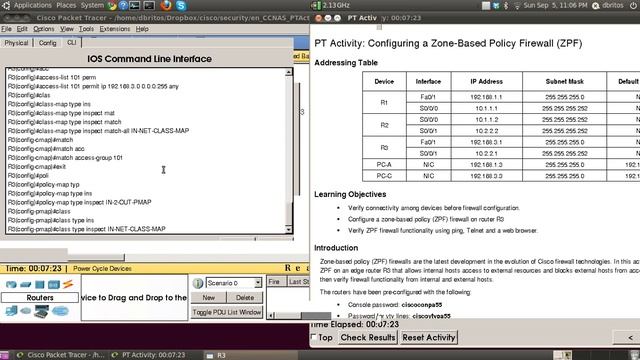Select the Multiuser Connection icon
640x360 pixels.
60,311
